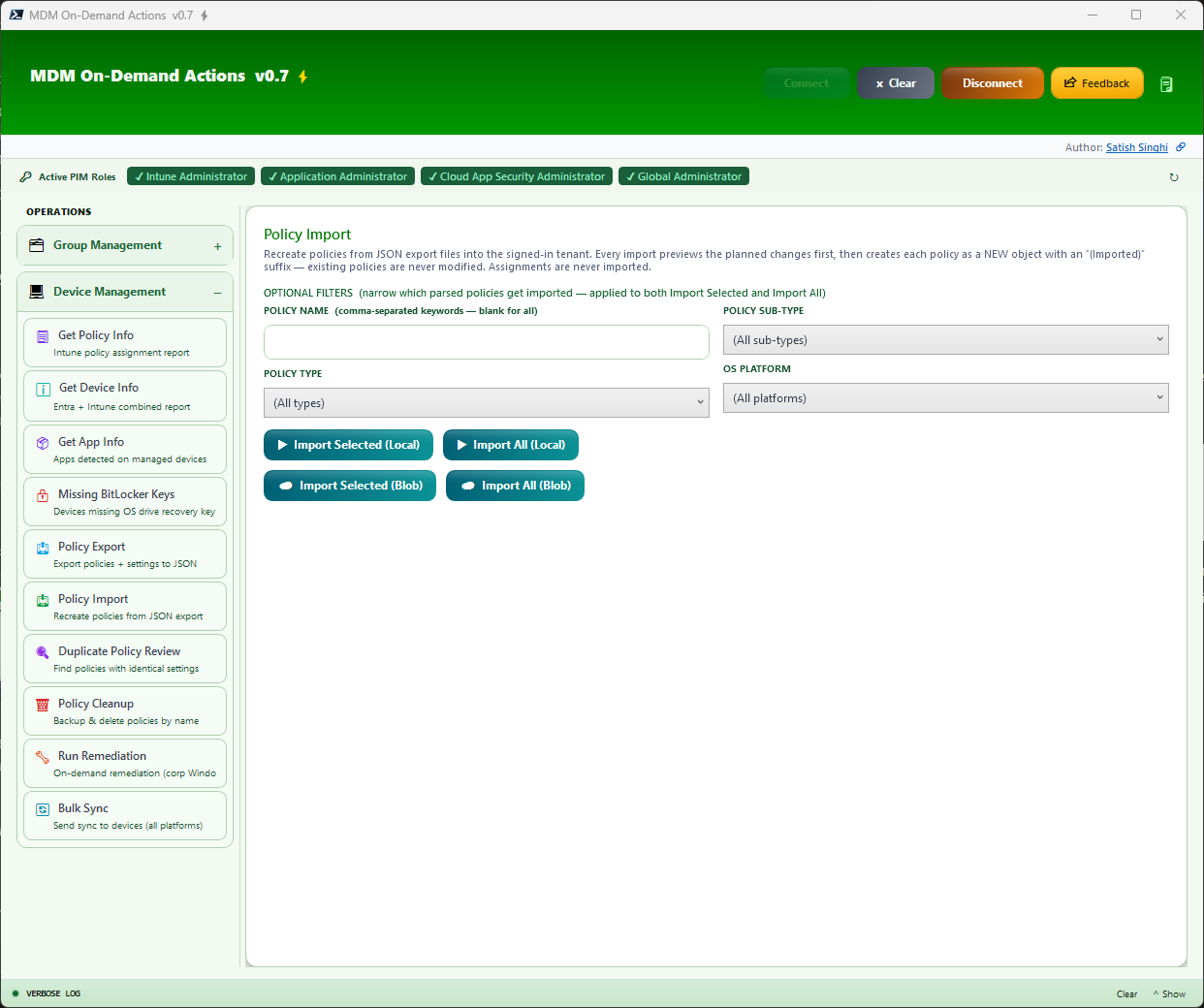The width and height of the screenshot is (1204, 1008).
Task: Select the Policy Cleanup operation
Action: [x=125, y=710]
